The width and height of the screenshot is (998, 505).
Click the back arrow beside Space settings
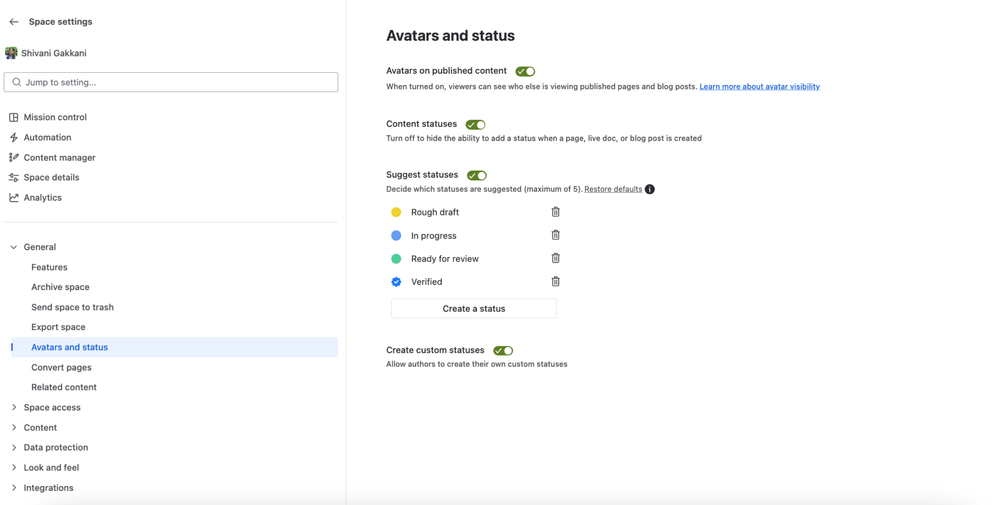click(x=14, y=22)
